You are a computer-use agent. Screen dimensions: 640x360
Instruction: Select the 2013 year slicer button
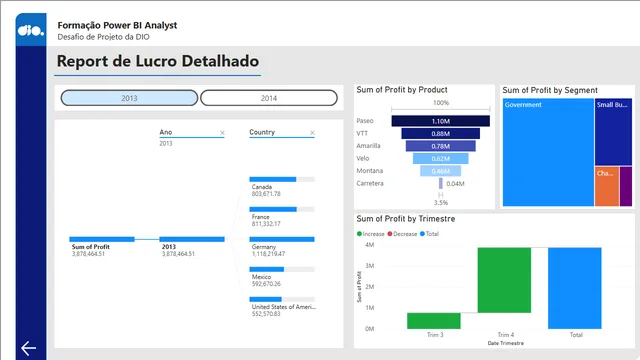[x=129, y=98]
